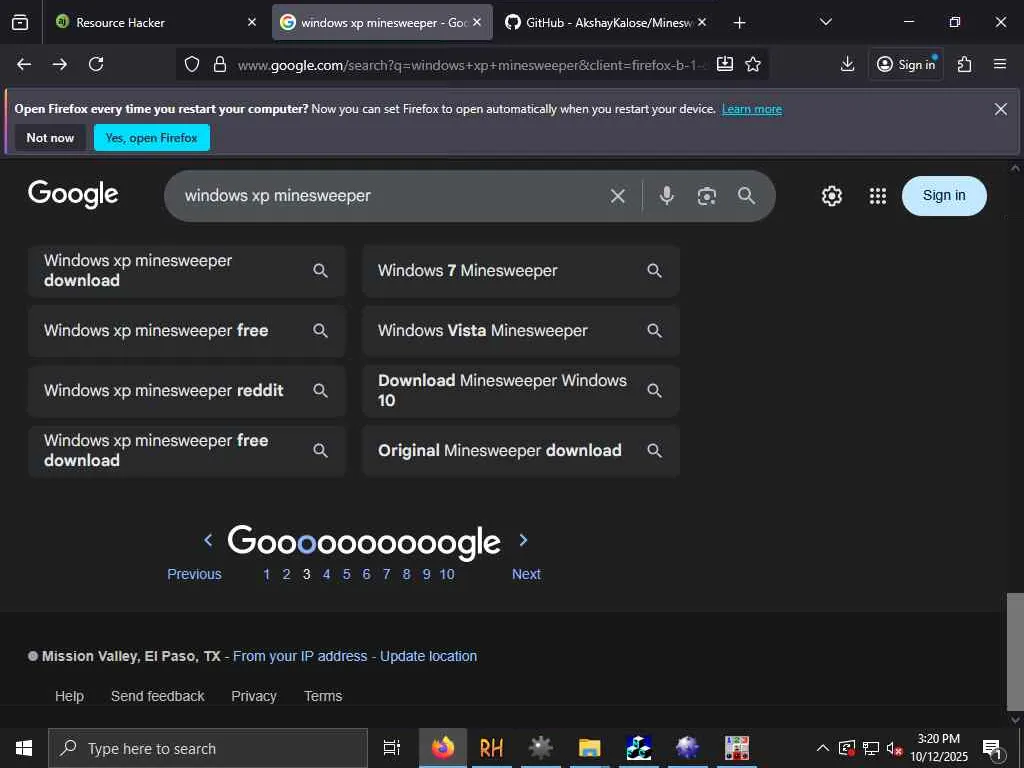Open the Windows notification center icon

[992, 748]
